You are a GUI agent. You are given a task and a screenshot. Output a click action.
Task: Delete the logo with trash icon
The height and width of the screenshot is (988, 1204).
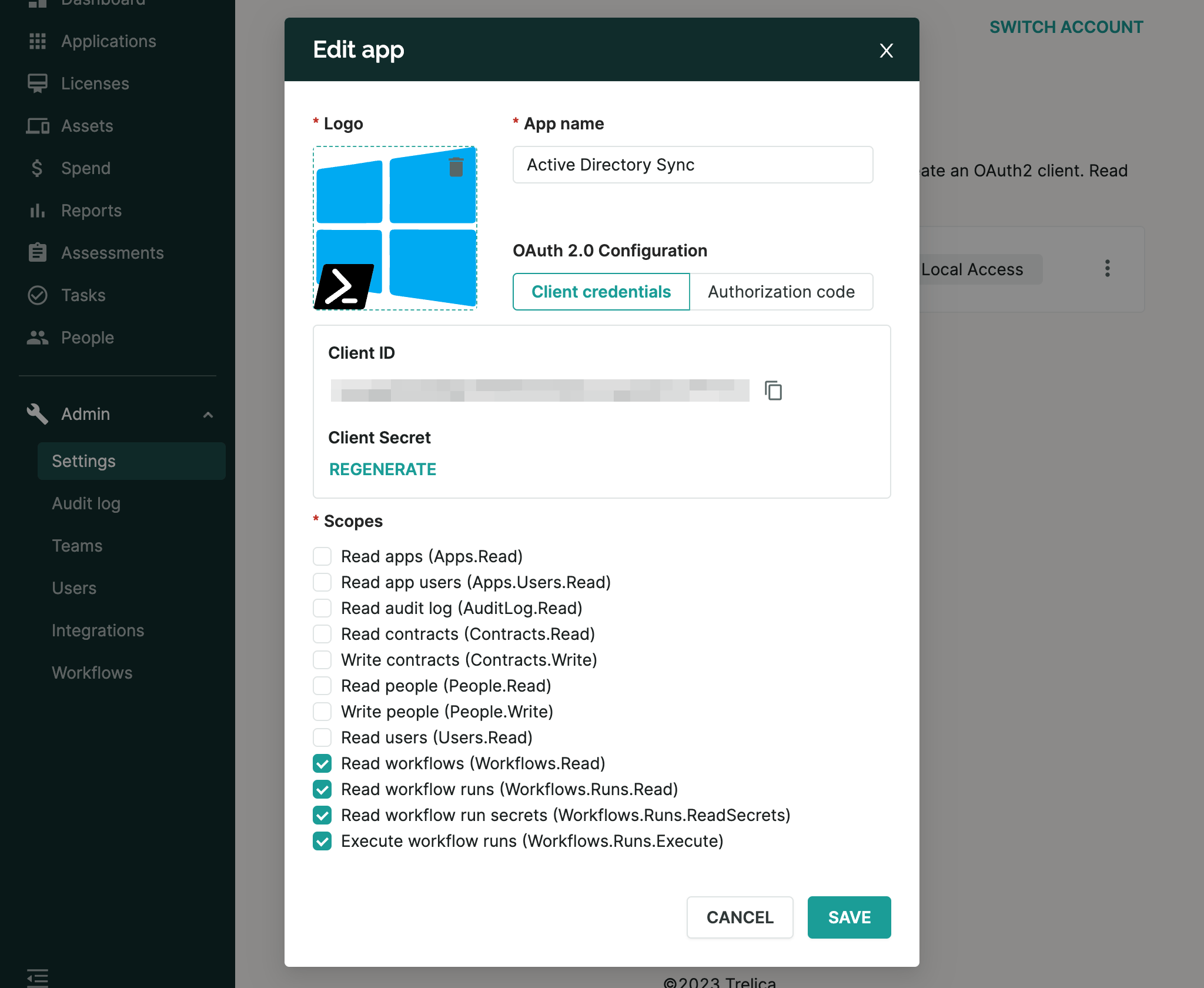click(456, 167)
